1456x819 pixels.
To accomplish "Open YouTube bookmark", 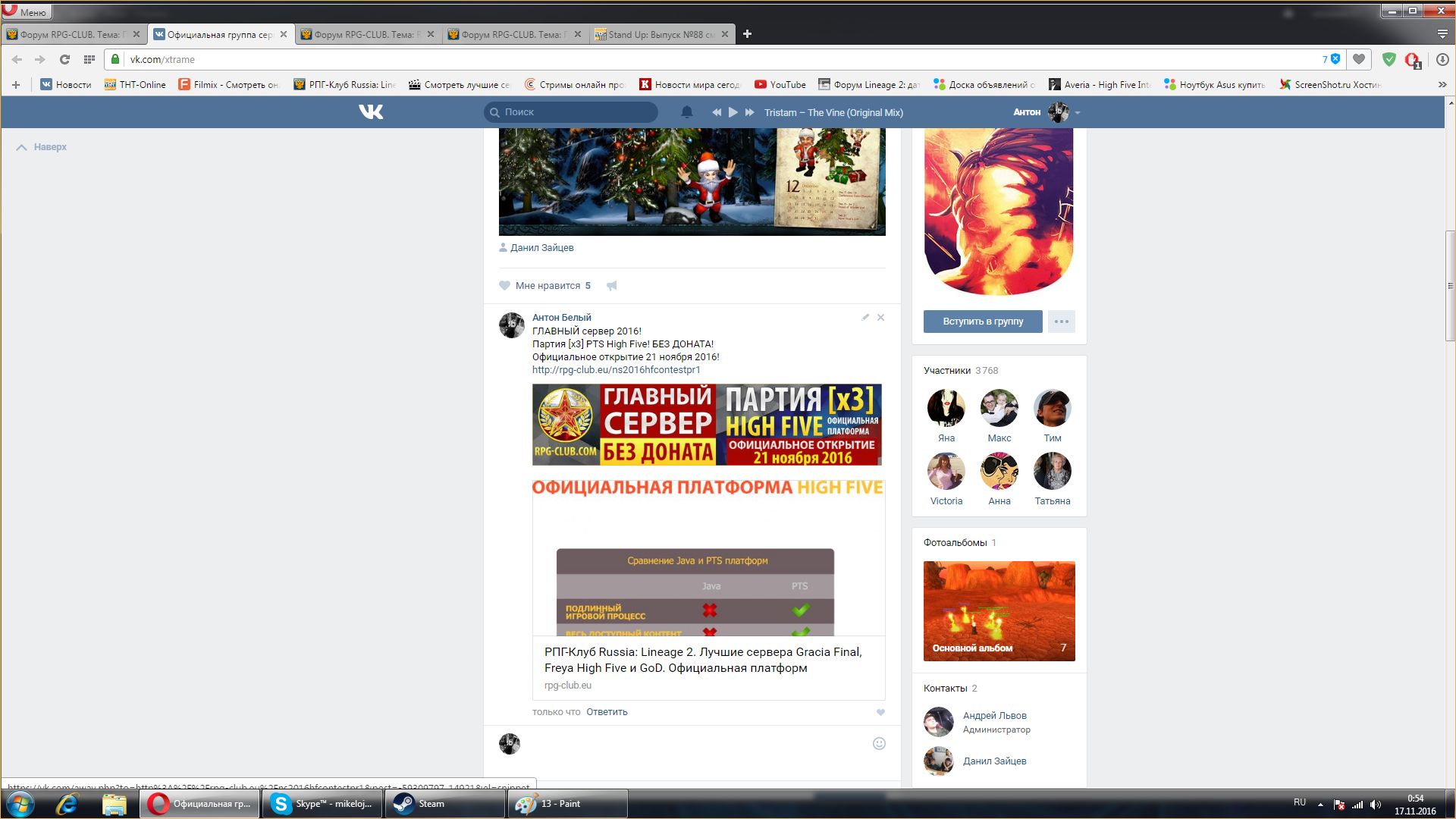I will (x=780, y=85).
